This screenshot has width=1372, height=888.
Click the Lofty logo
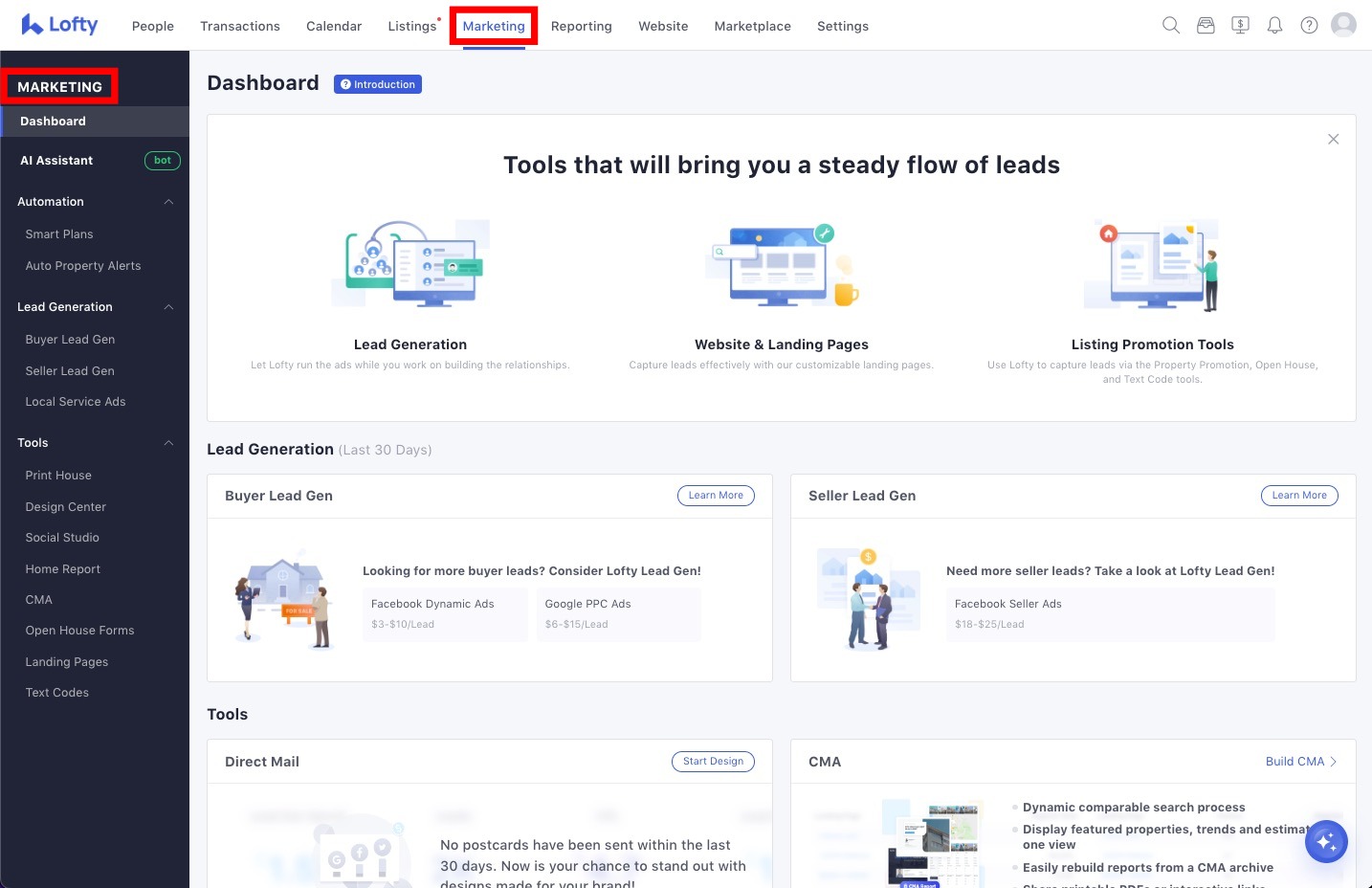click(x=59, y=25)
